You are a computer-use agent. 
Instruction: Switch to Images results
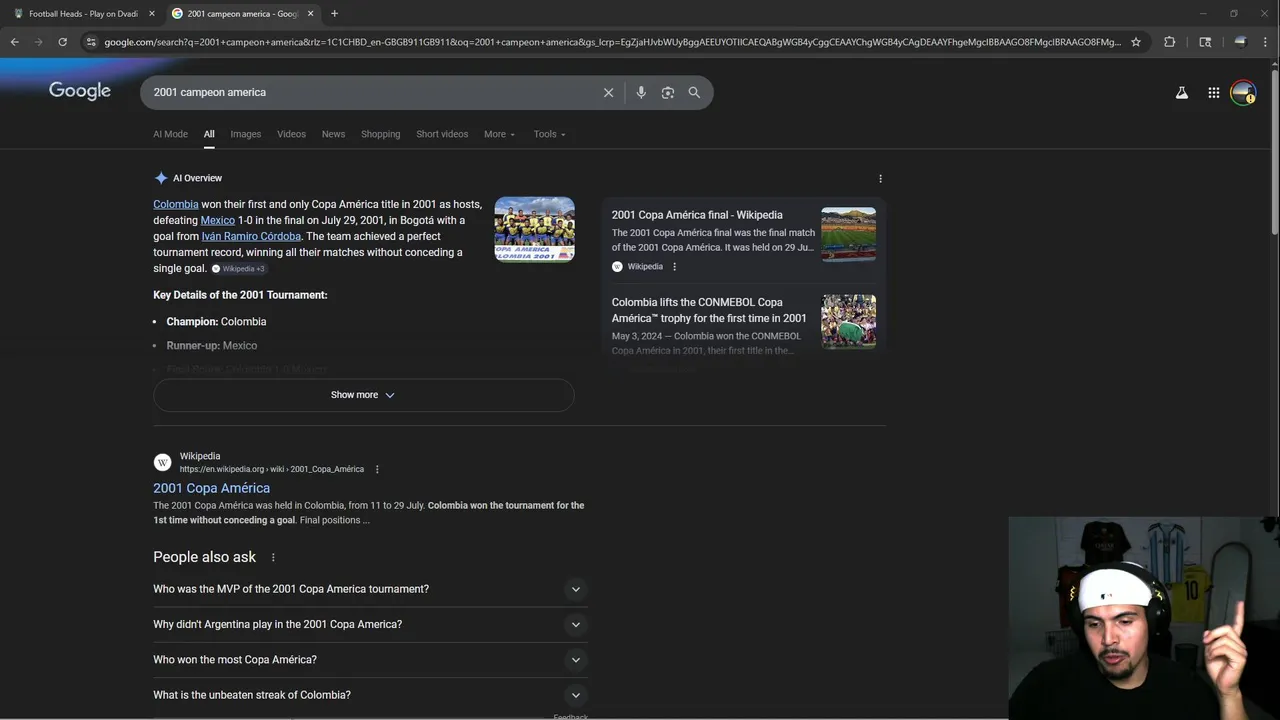tap(245, 134)
